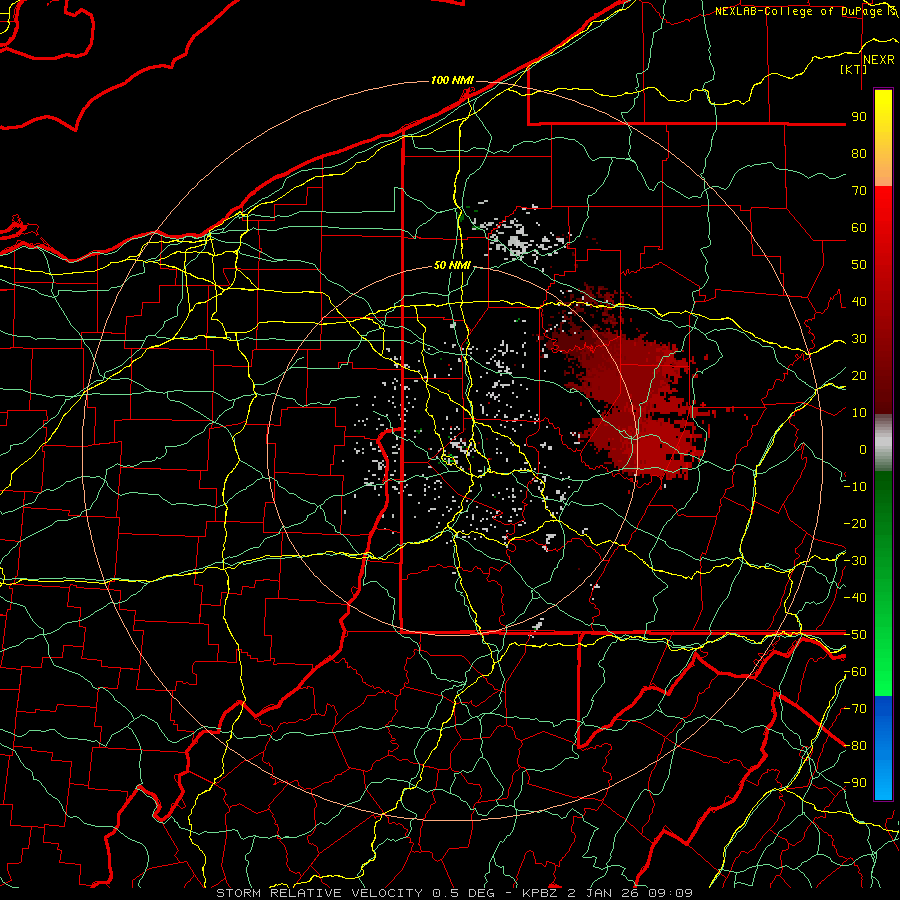Select the positive 70 scale value
900x900 pixels.
pos(859,191)
